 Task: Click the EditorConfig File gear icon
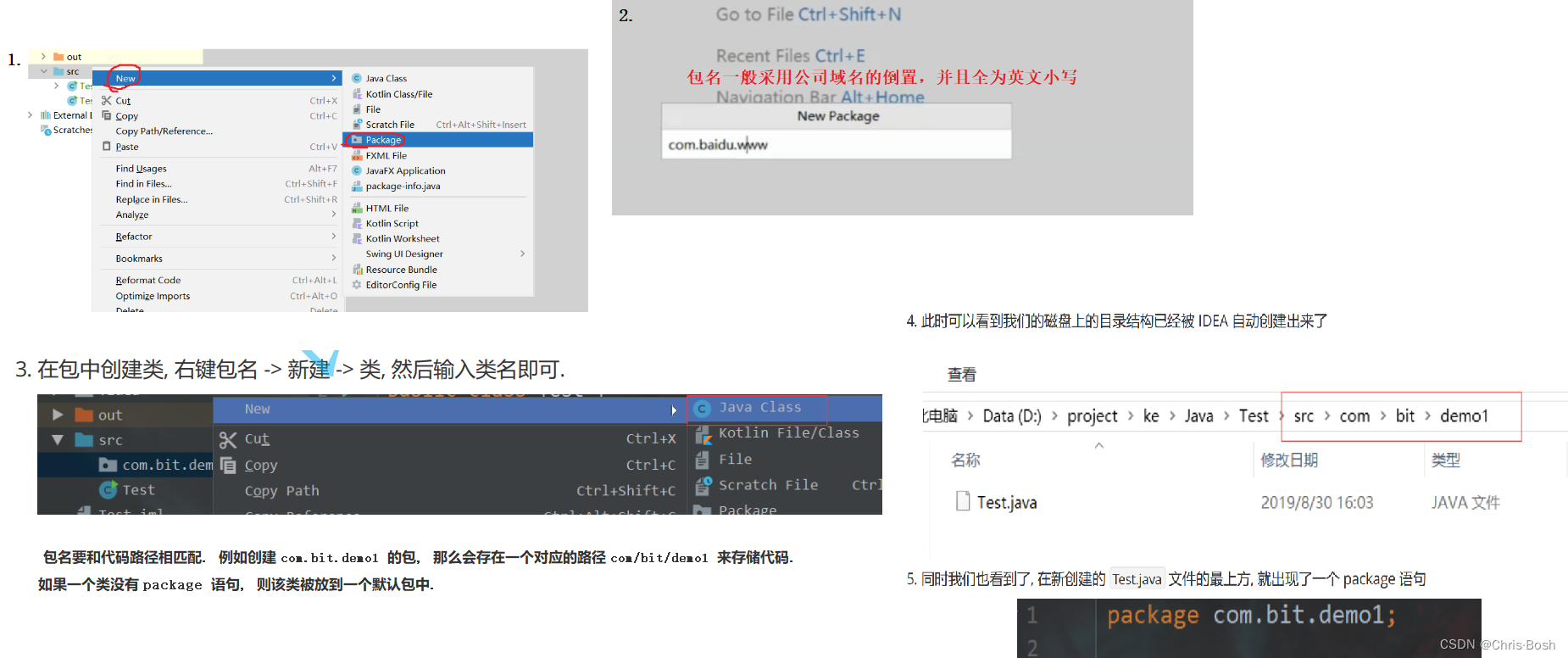(x=357, y=285)
